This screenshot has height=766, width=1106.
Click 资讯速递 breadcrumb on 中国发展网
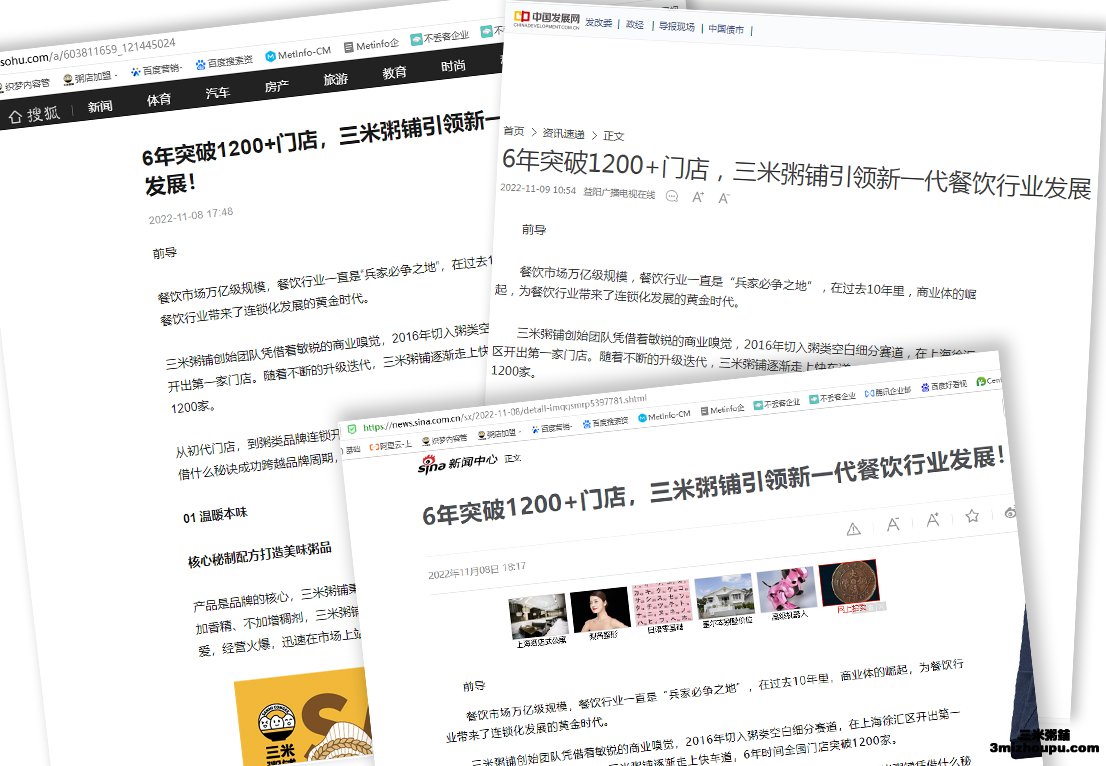coord(564,133)
